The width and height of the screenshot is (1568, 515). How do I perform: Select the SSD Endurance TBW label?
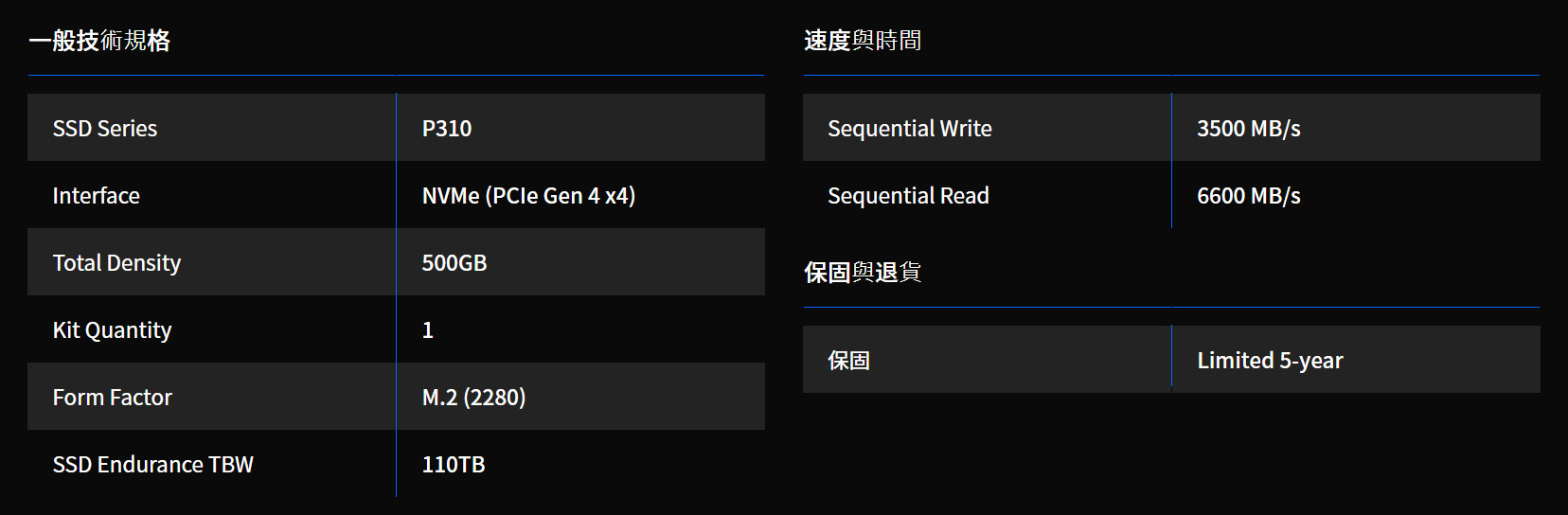pos(153,465)
